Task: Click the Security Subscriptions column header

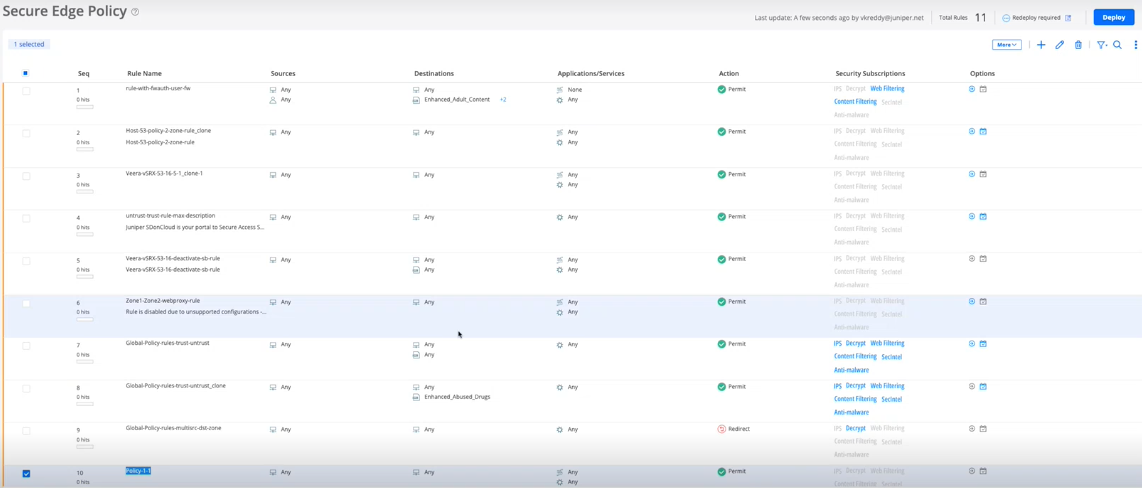Action: pos(870,73)
